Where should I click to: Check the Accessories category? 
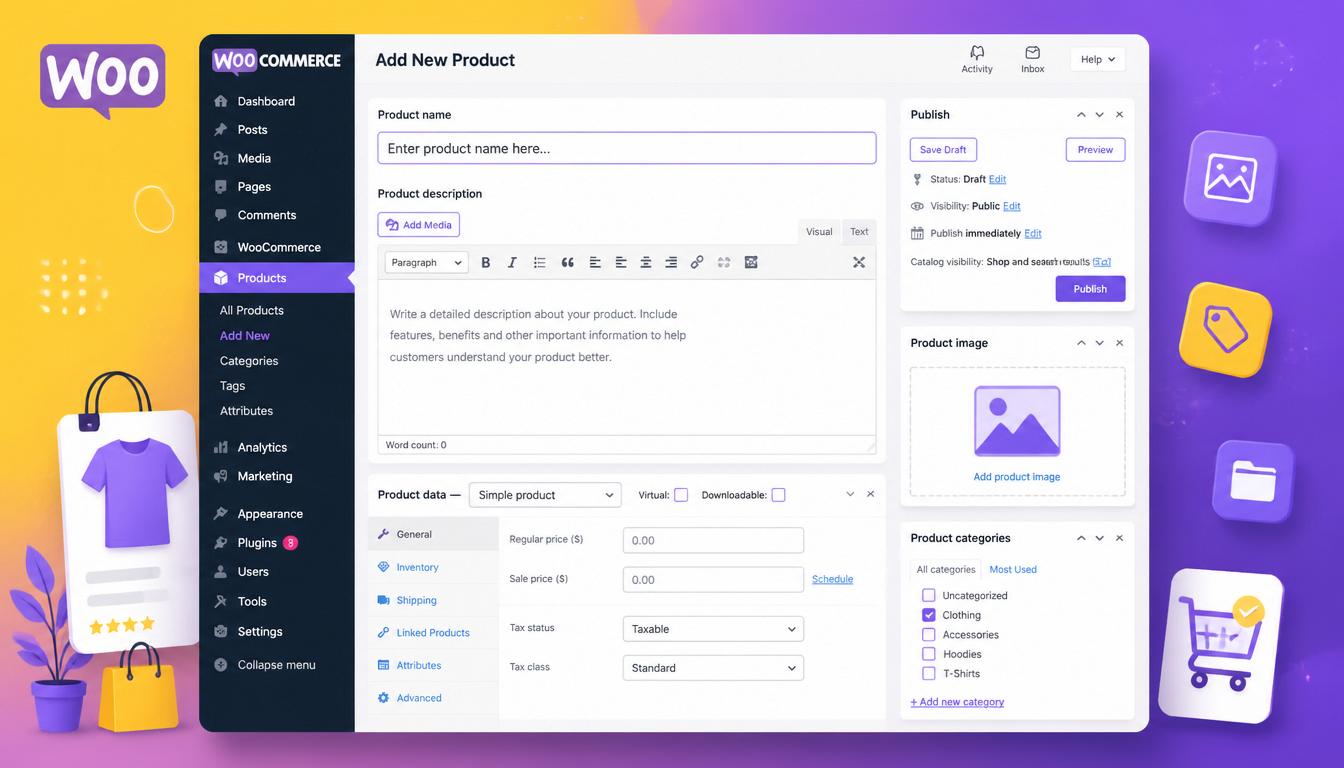coord(928,634)
